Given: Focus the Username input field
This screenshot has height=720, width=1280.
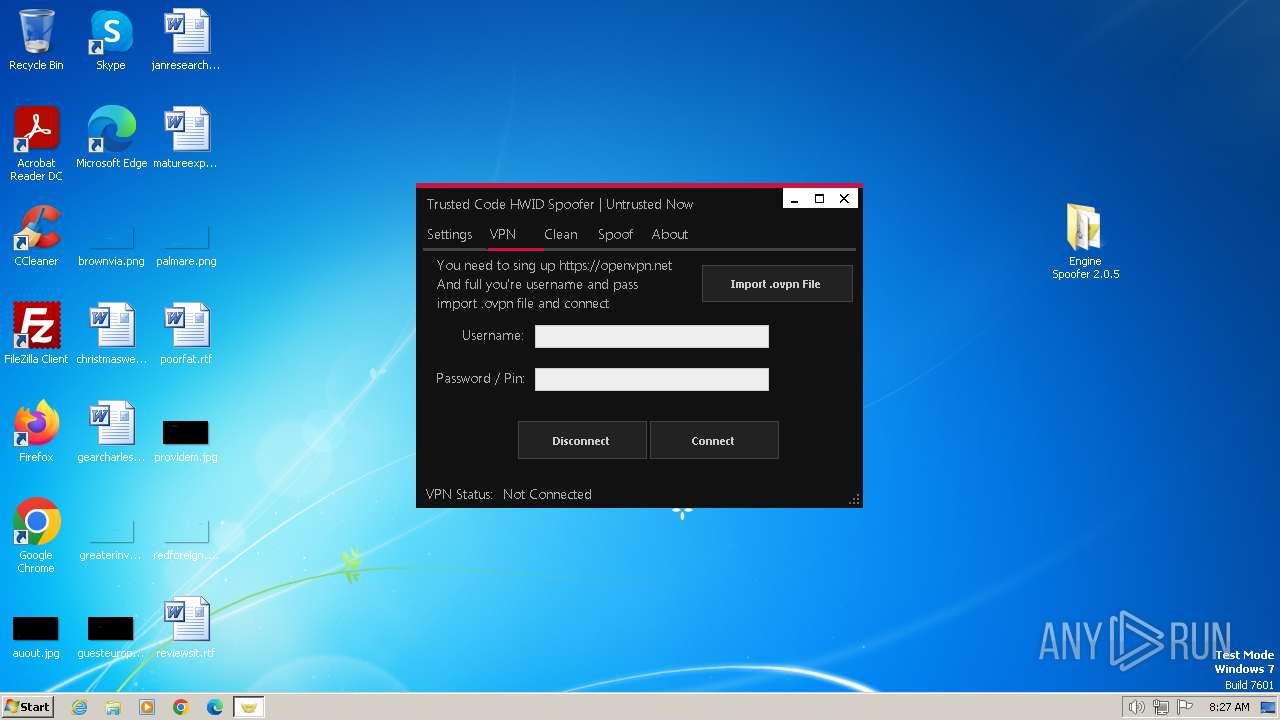Looking at the screenshot, I should click(x=652, y=336).
